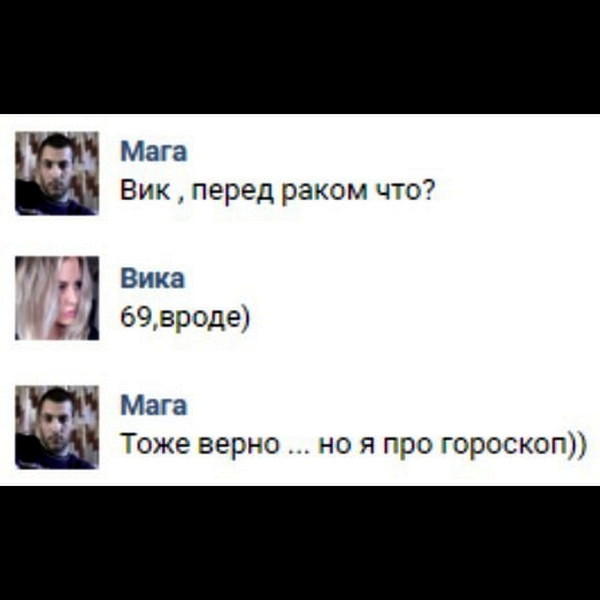Open Вика's blonde profile picture

coord(57,298)
